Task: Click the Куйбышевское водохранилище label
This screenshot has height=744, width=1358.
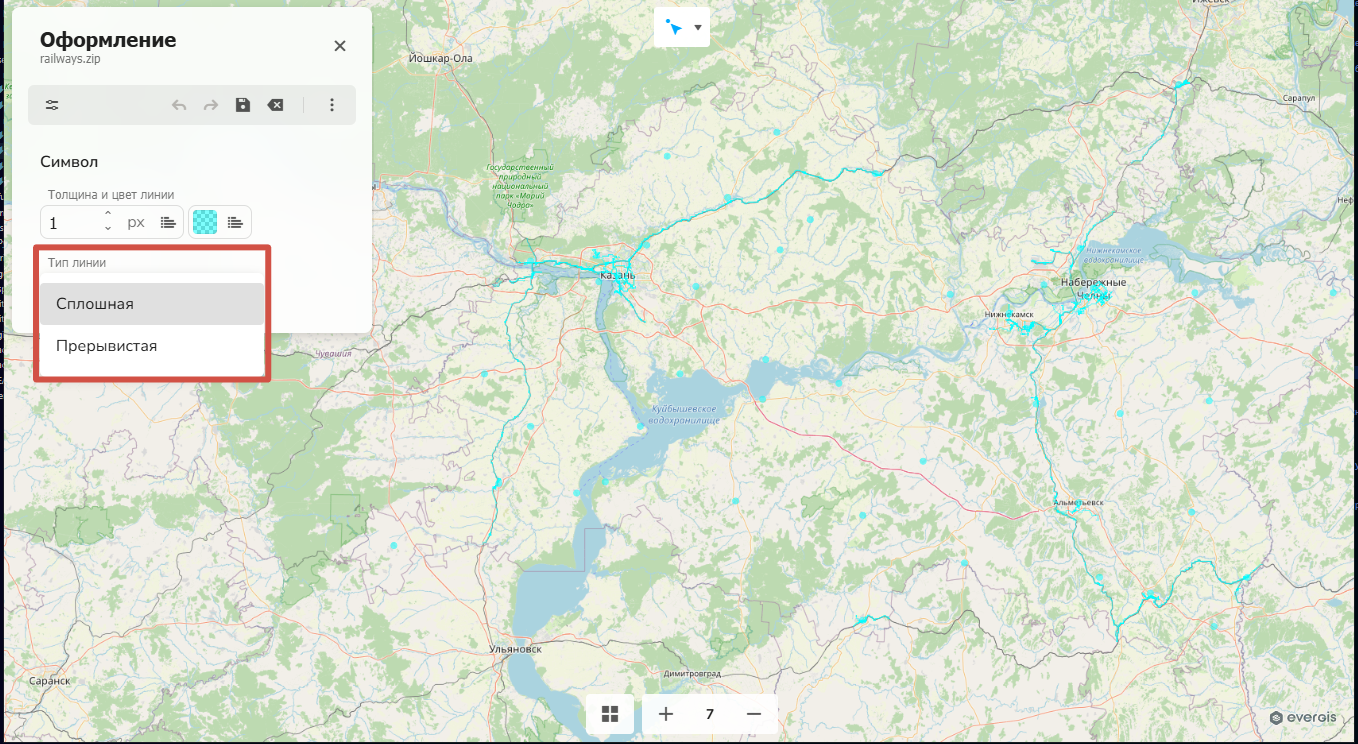Action: point(686,415)
